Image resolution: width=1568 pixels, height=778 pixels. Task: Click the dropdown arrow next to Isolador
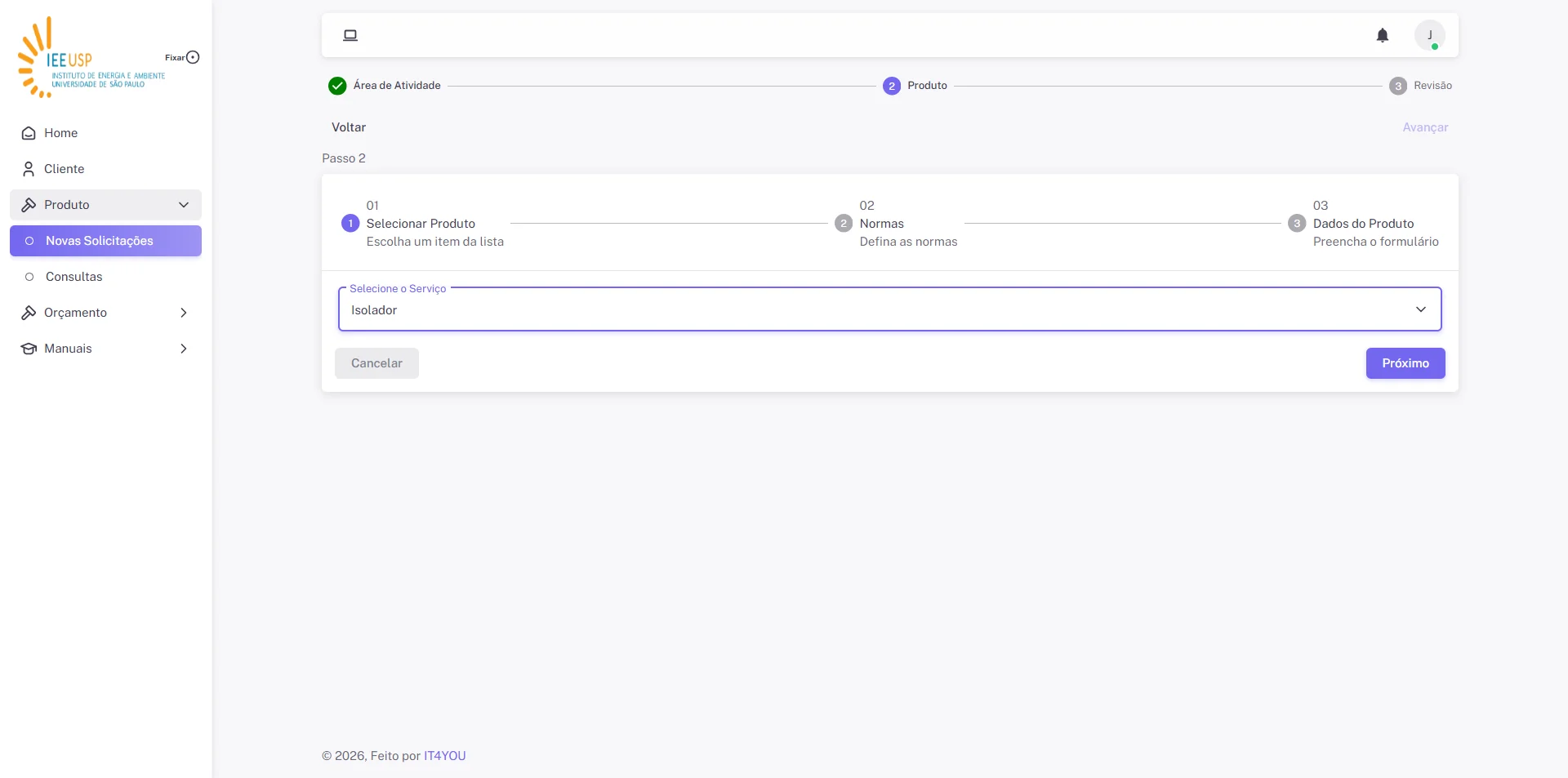point(1421,309)
